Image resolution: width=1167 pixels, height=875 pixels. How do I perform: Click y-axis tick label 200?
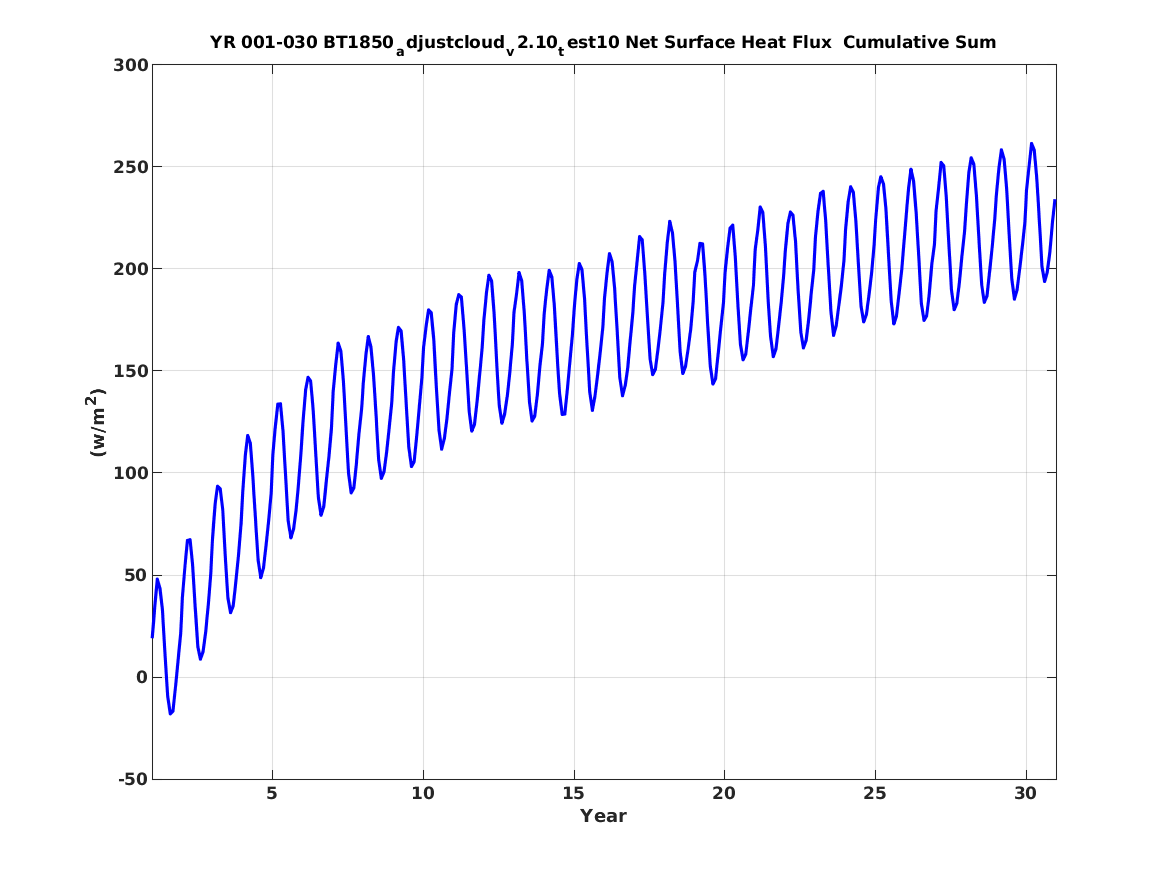tap(131, 269)
